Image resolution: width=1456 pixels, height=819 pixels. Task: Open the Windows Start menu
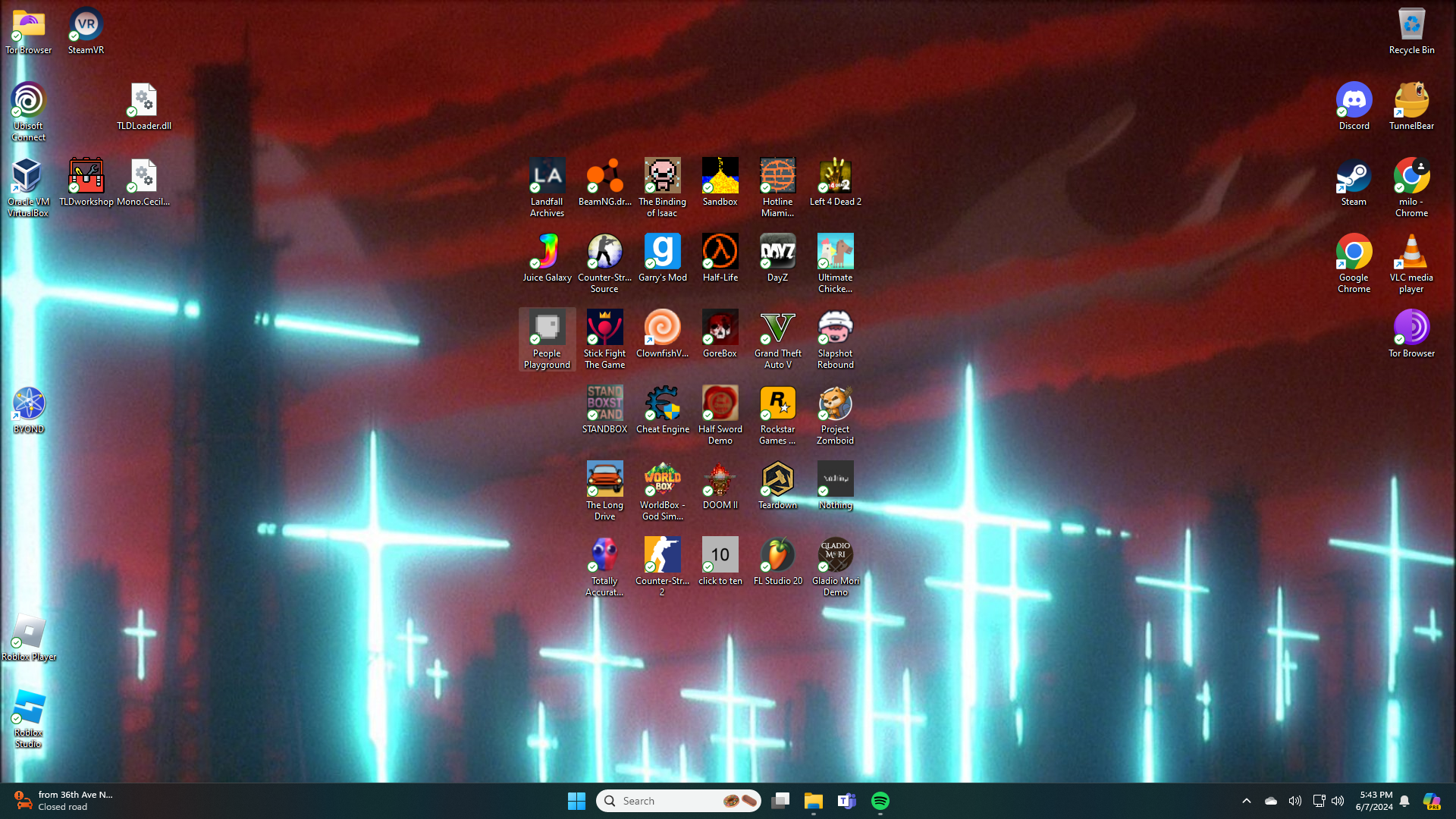click(576, 801)
